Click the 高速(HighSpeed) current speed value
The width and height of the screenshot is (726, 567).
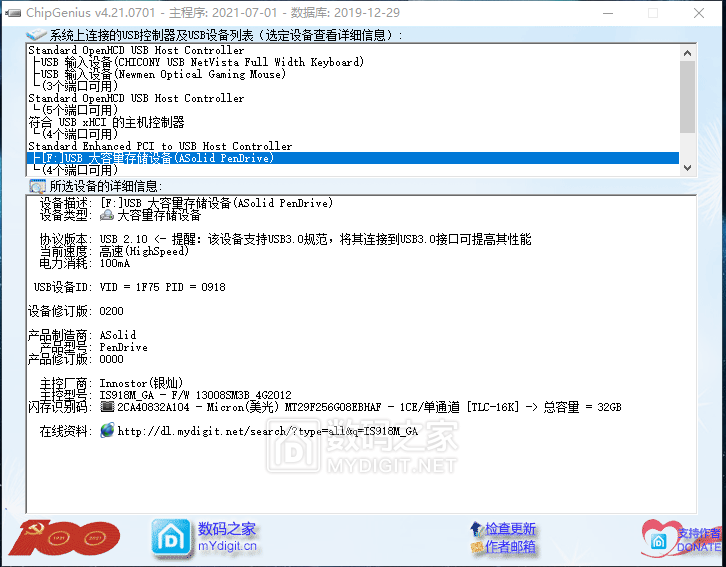tap(144, 251)
